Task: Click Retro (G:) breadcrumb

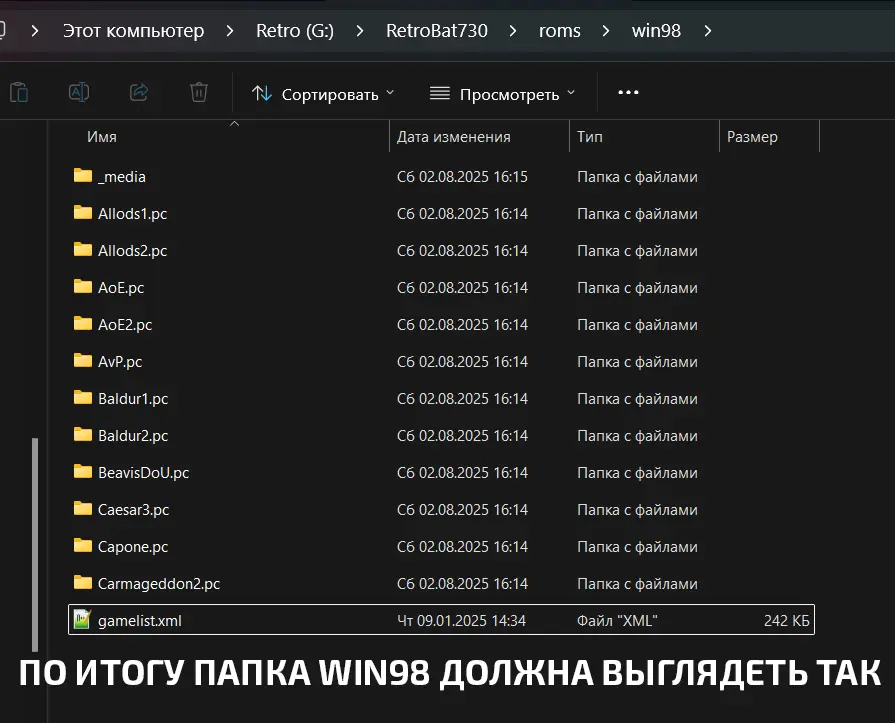Action: pos(295,30)
